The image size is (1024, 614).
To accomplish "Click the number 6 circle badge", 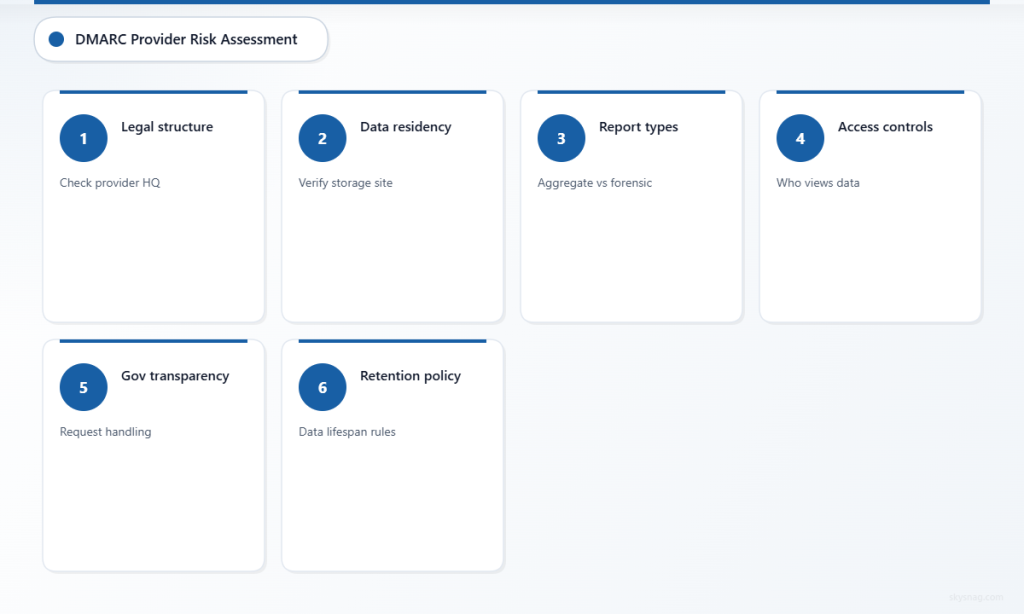I will point(323,387).
